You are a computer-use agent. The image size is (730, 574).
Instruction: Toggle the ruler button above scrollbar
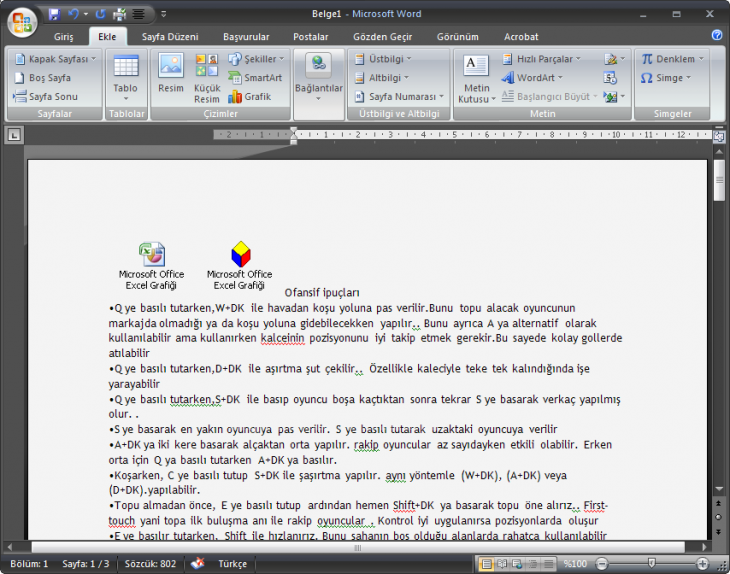point(718,135)
